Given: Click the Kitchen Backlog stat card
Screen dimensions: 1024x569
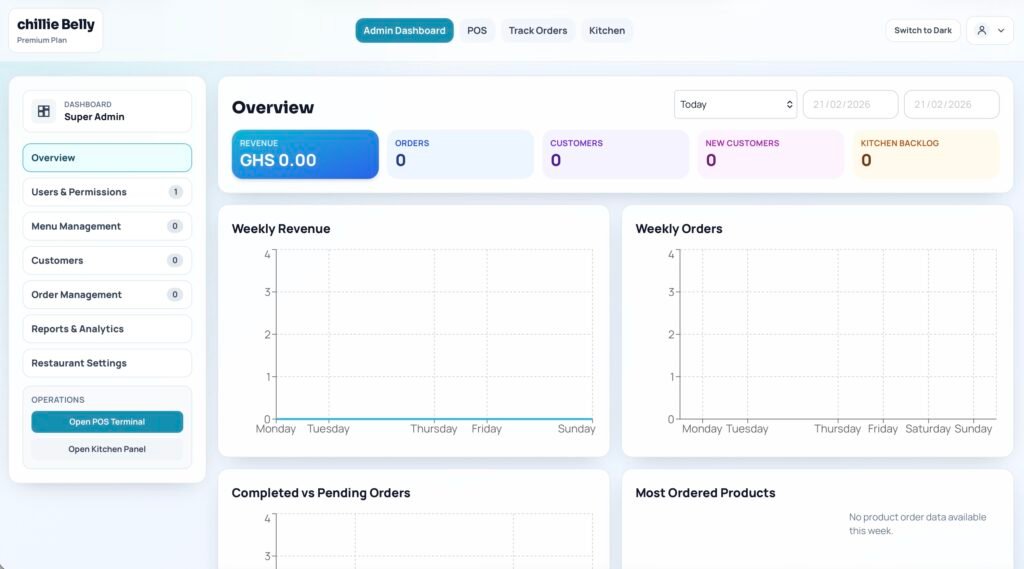Looking at the screenshot, I should pos(925,154).
